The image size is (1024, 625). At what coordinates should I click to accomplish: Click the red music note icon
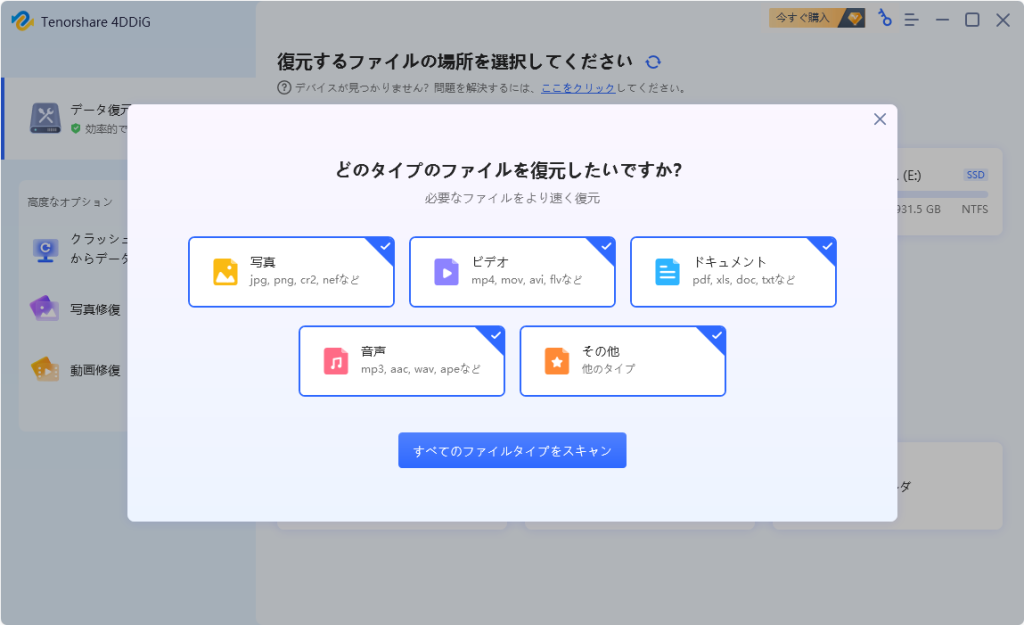[336, 361]
